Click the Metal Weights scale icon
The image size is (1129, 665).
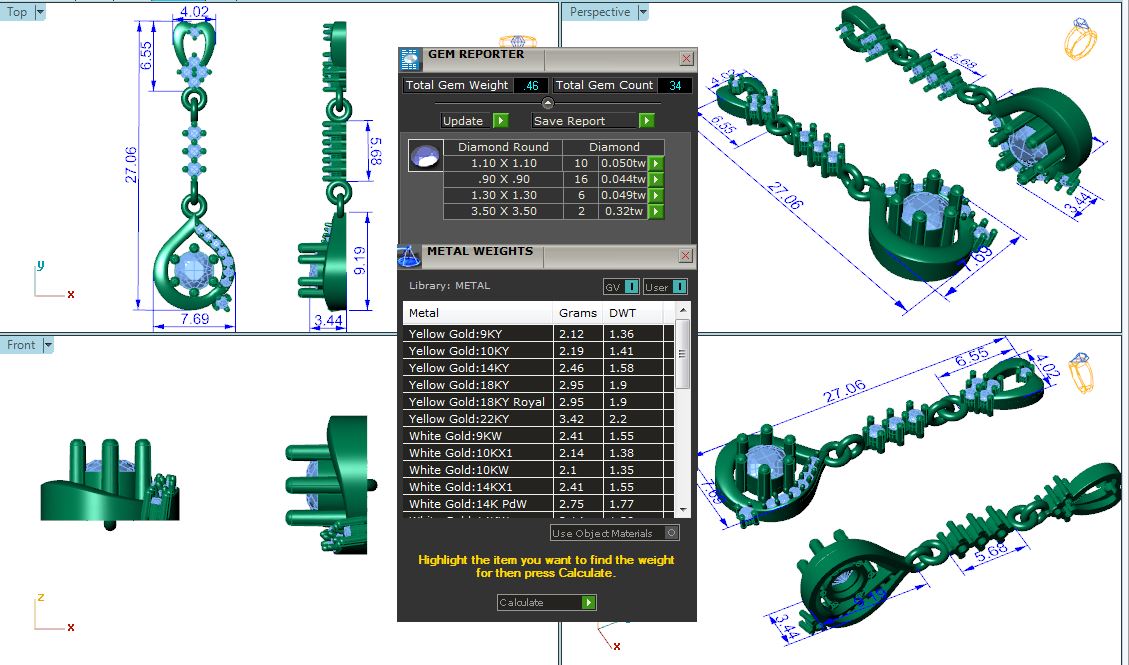(408, 256)
